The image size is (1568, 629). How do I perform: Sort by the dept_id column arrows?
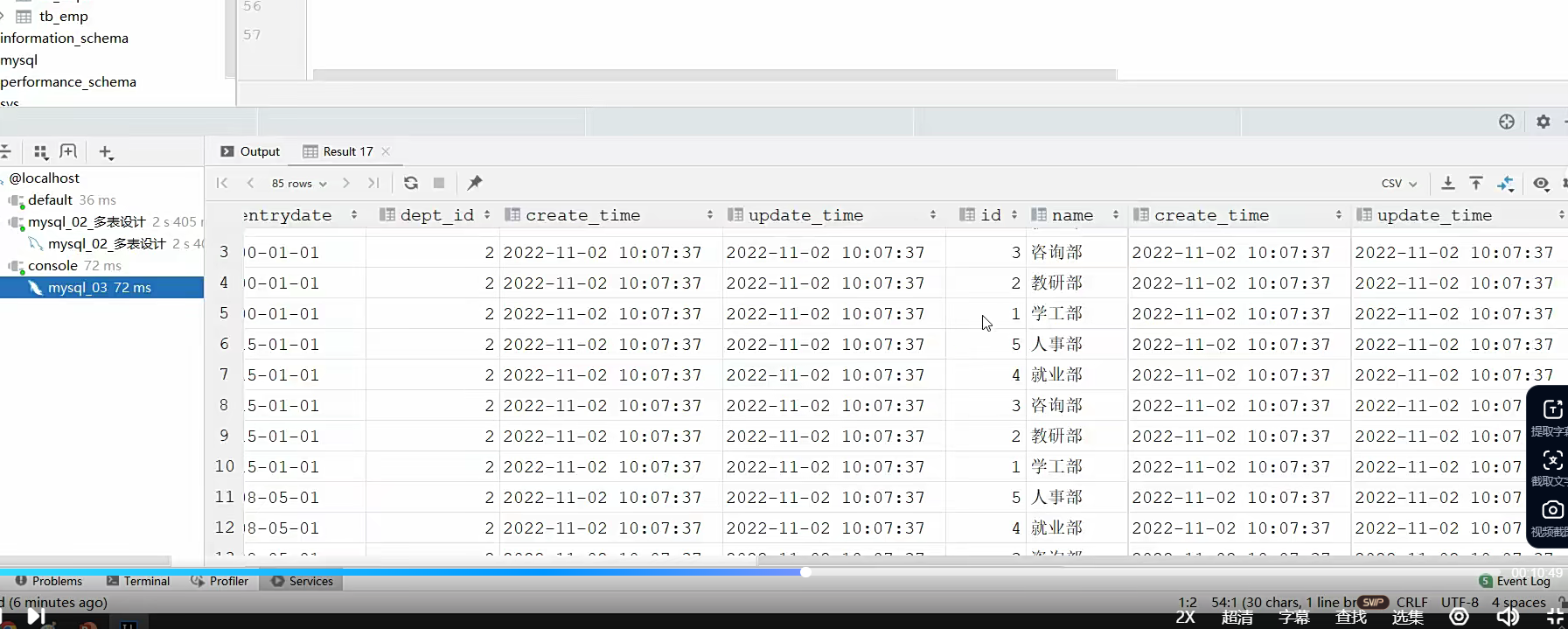coord(487,215)
